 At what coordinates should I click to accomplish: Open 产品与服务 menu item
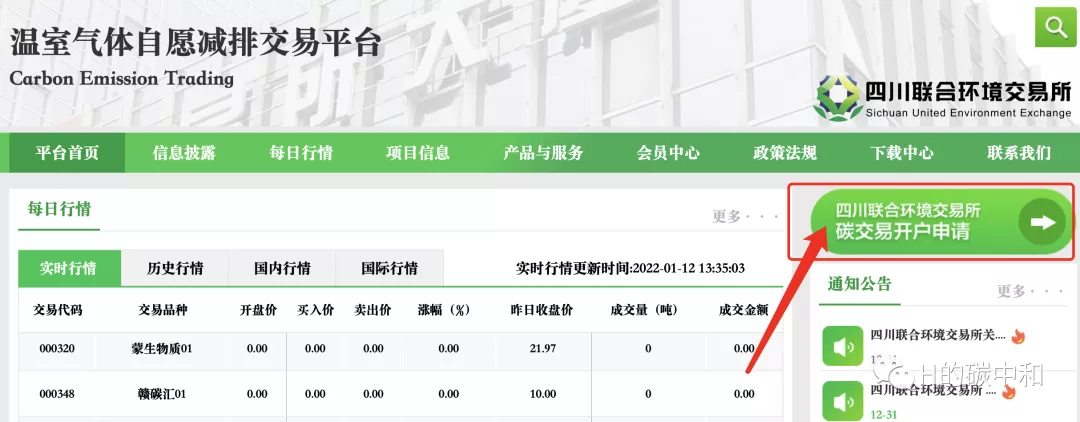pos(543,152)
